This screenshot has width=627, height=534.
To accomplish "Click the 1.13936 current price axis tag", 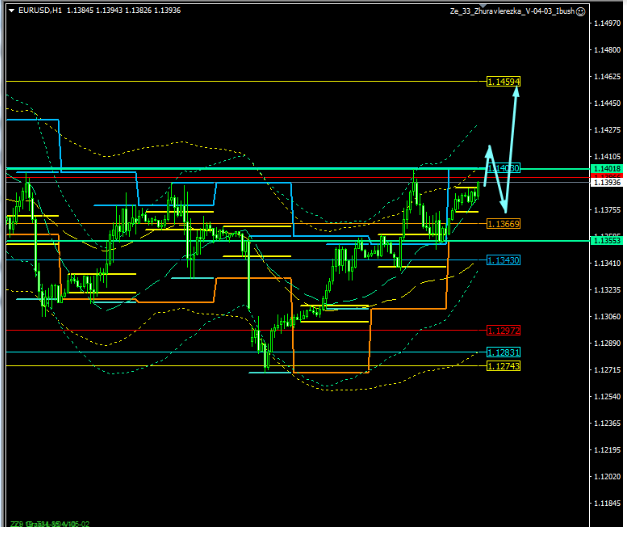I will click(606, 182).
